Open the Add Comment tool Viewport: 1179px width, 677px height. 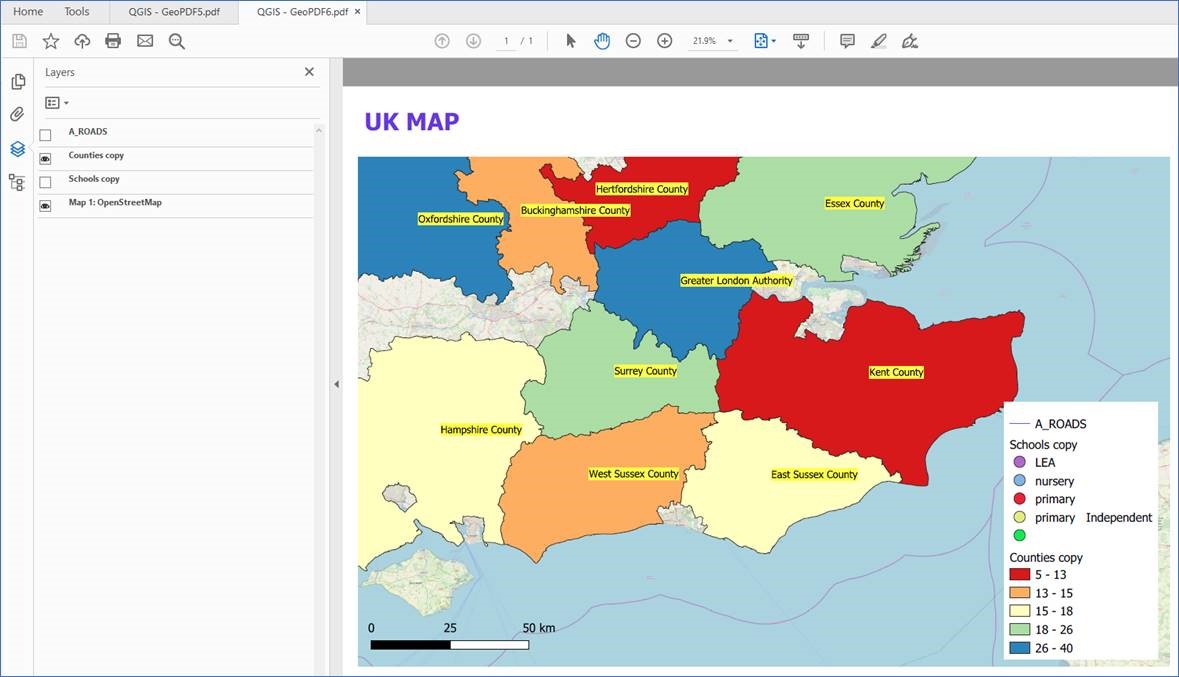tap(847, 41)
